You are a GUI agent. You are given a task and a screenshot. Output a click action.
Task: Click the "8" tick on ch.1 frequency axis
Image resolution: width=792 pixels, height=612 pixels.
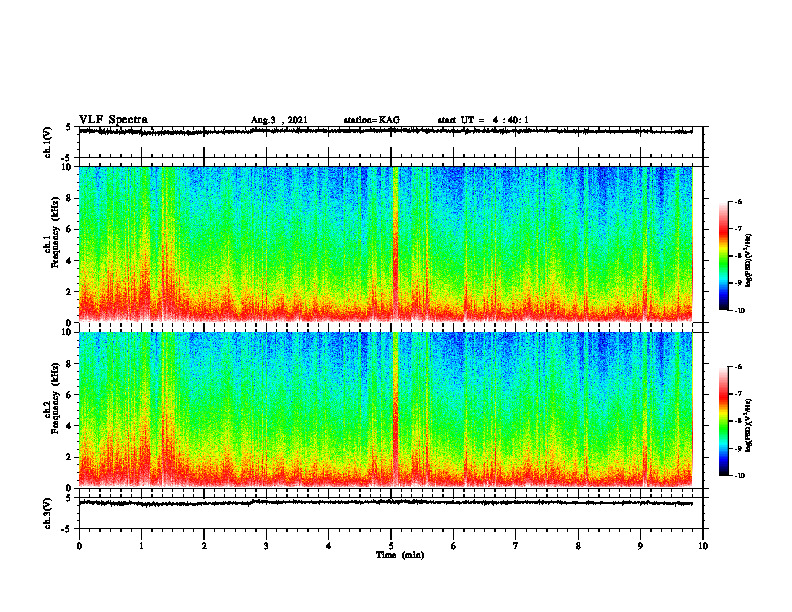click(x=69, y=198)
